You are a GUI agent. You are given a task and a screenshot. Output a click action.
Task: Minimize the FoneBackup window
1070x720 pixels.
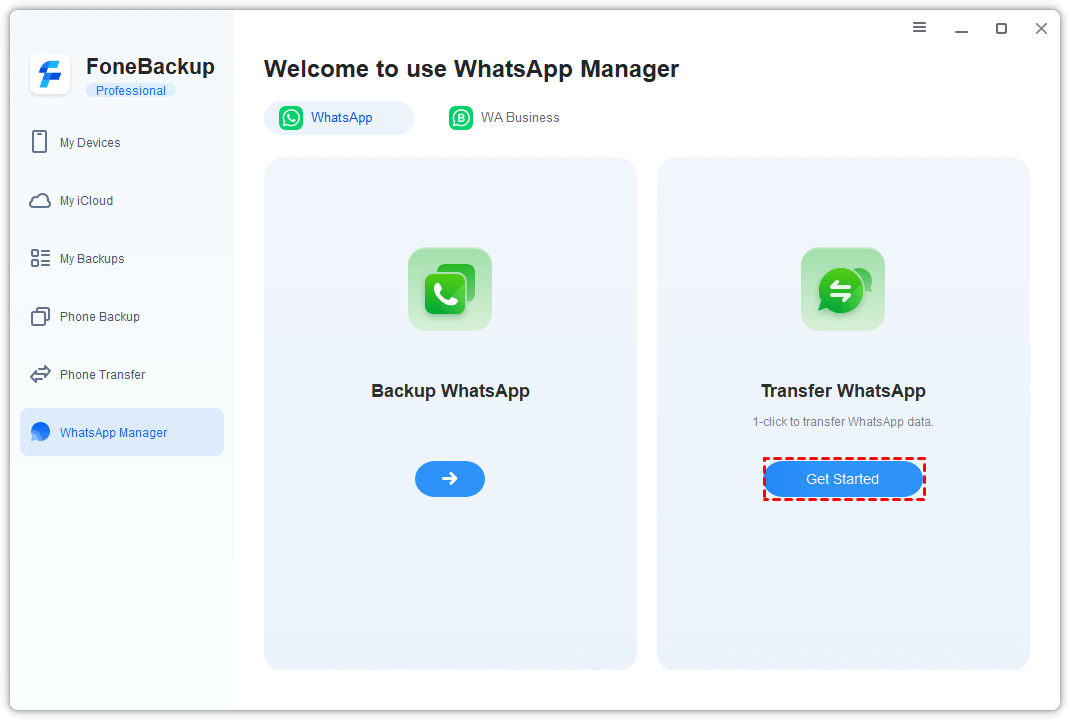point(961,29)
